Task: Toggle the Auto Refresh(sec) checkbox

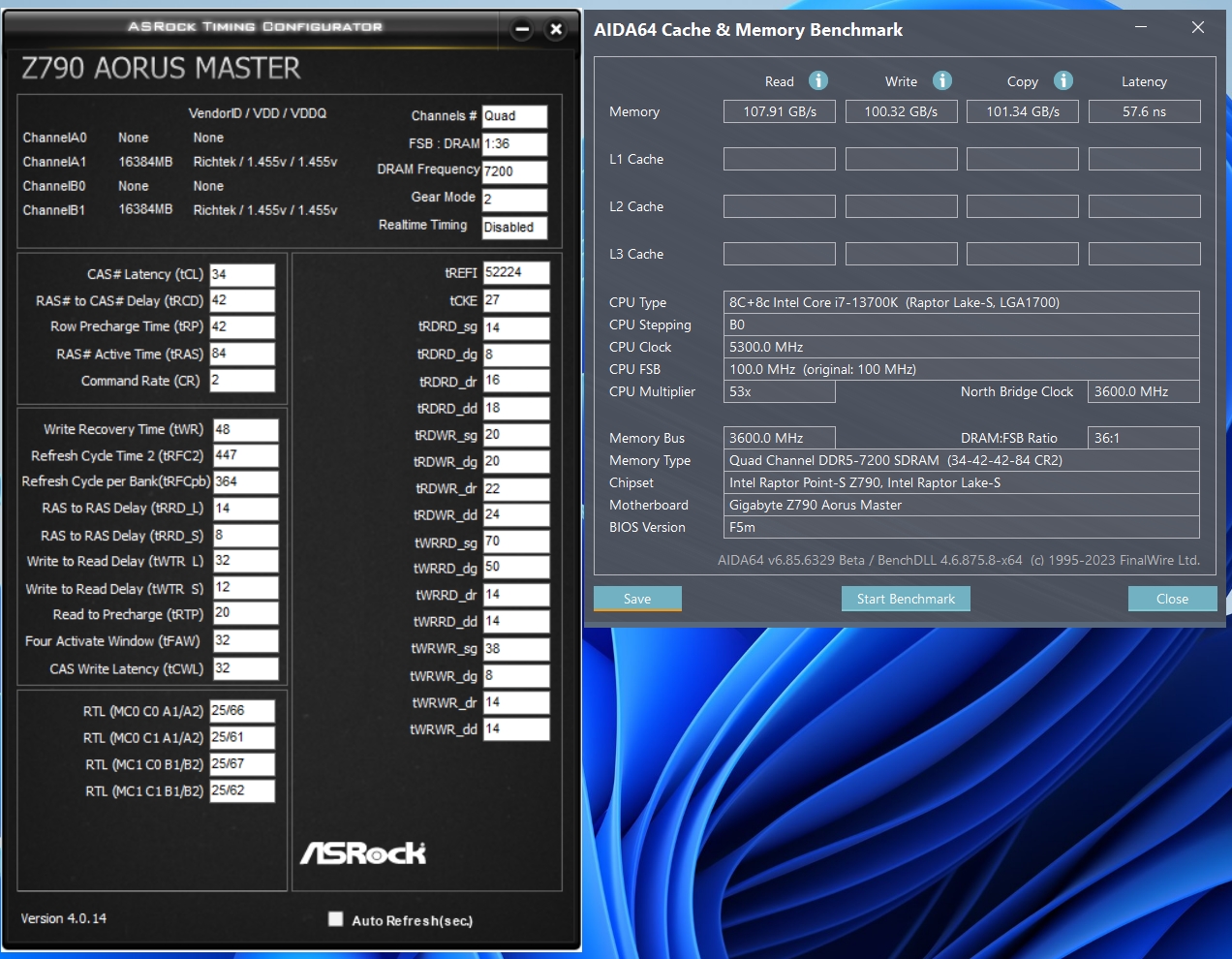Action: pos(335,918)
